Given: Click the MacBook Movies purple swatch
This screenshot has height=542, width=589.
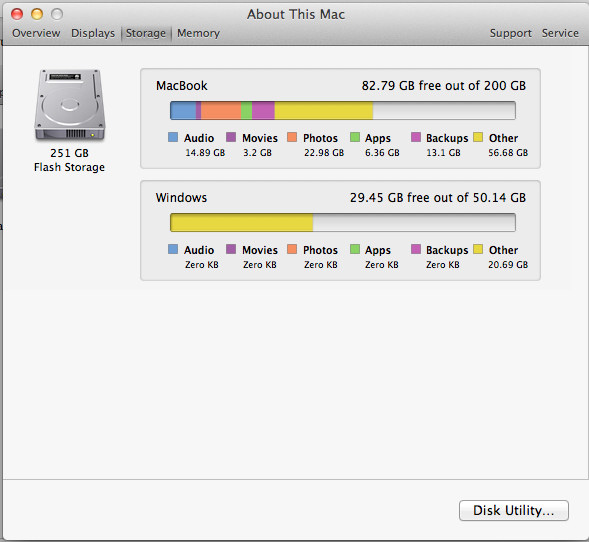Looking at the screenshot, I should point(231,137).
